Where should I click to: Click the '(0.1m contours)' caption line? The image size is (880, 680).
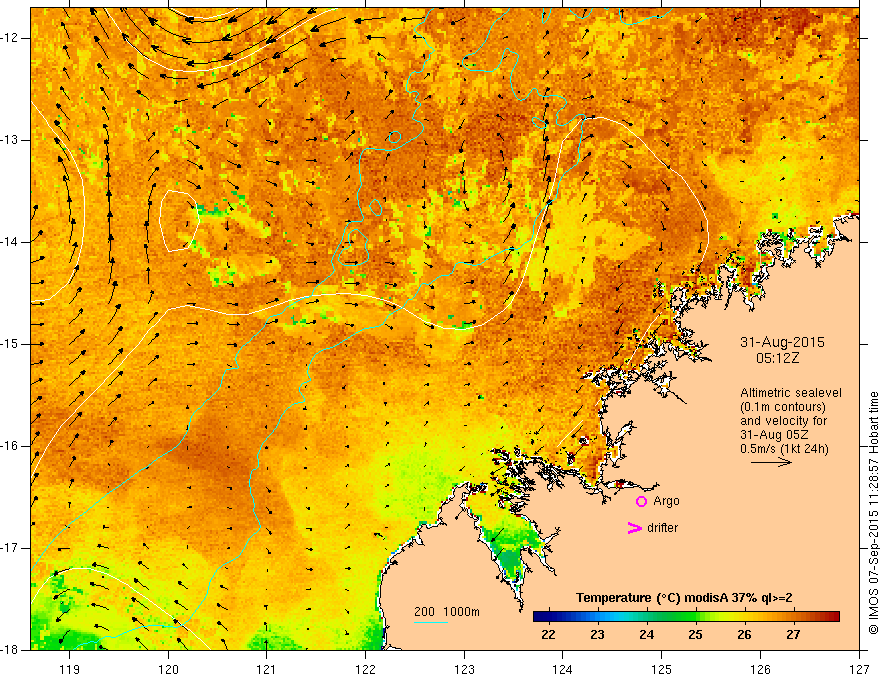[783, 407]
